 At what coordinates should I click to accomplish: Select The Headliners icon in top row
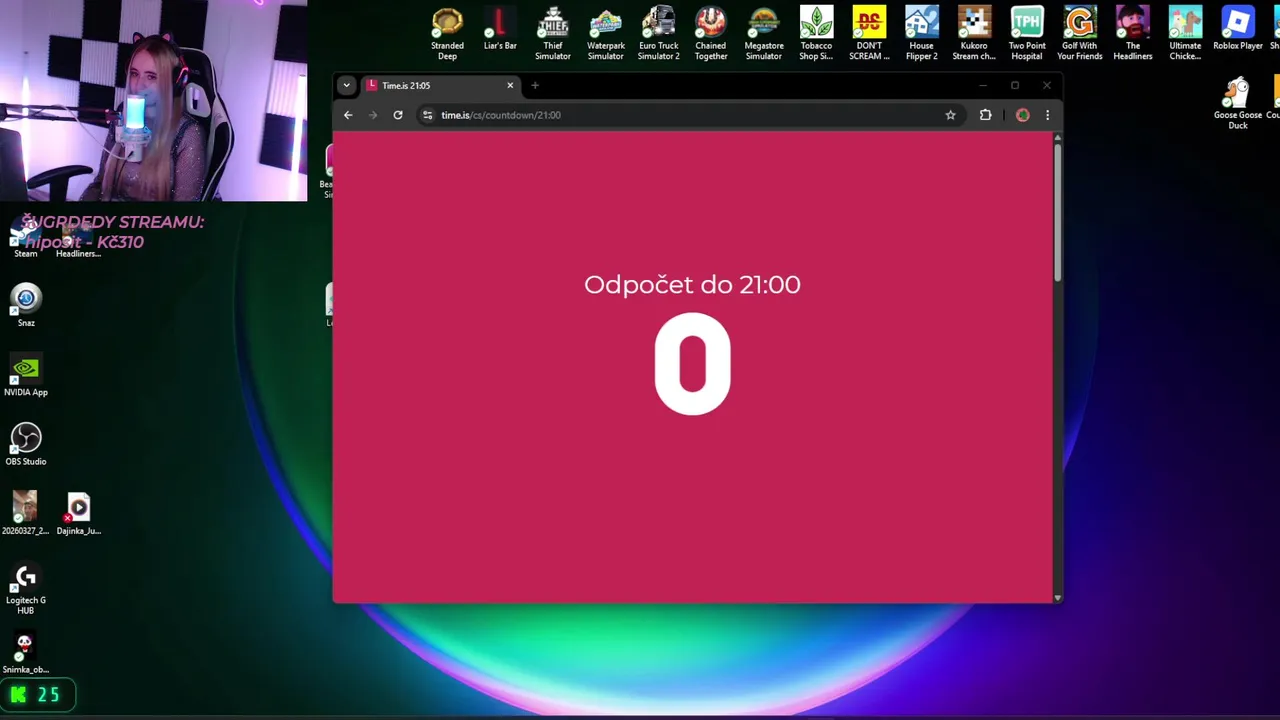(1133, 33)
